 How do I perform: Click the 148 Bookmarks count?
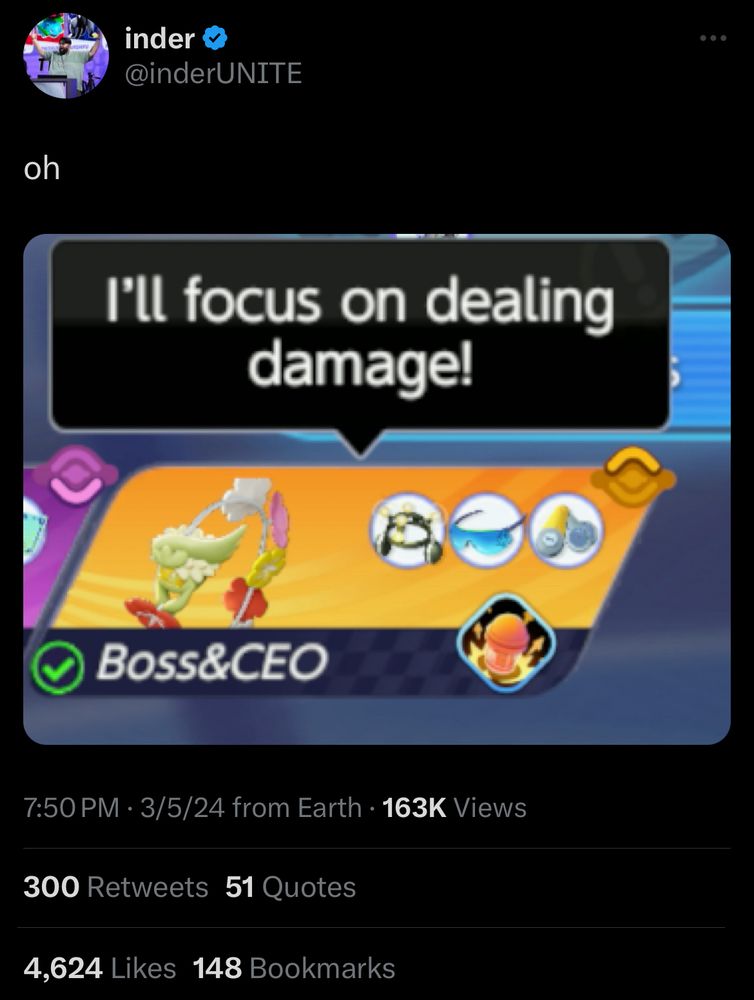294,968
